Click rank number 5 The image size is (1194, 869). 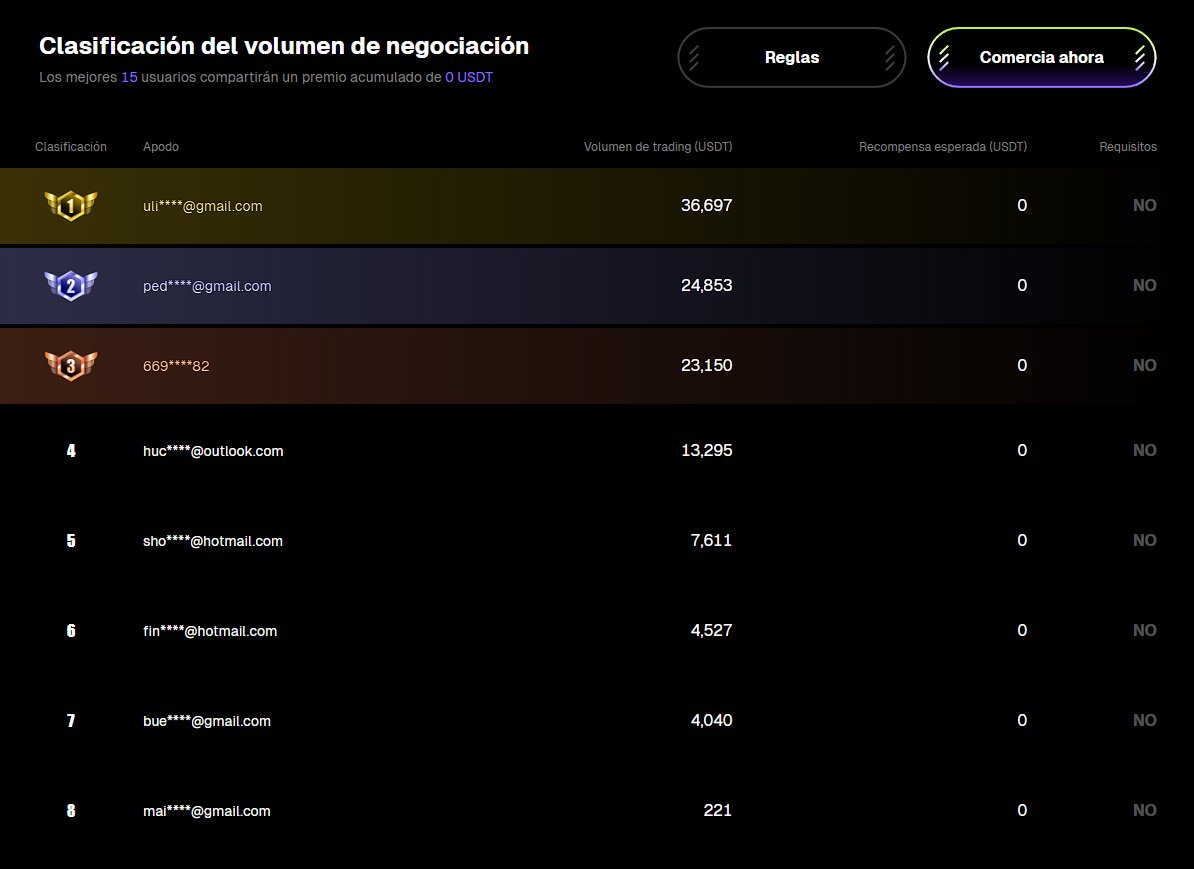[x=71, y=541]
